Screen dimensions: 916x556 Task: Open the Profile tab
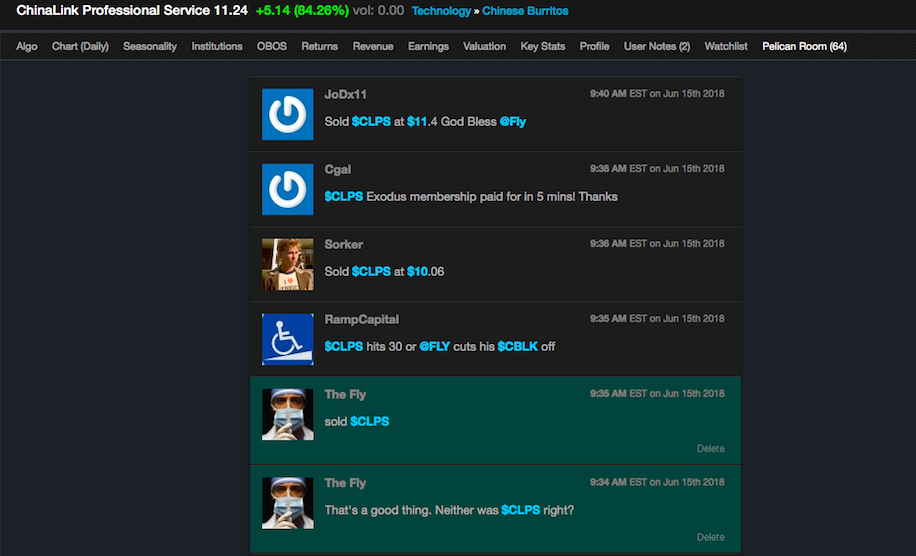point(594,46)
